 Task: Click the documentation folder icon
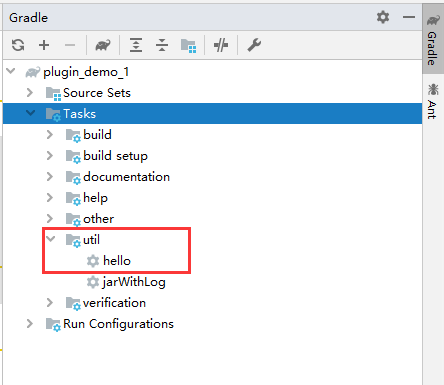pyautogui.click(x=73, y=177)
